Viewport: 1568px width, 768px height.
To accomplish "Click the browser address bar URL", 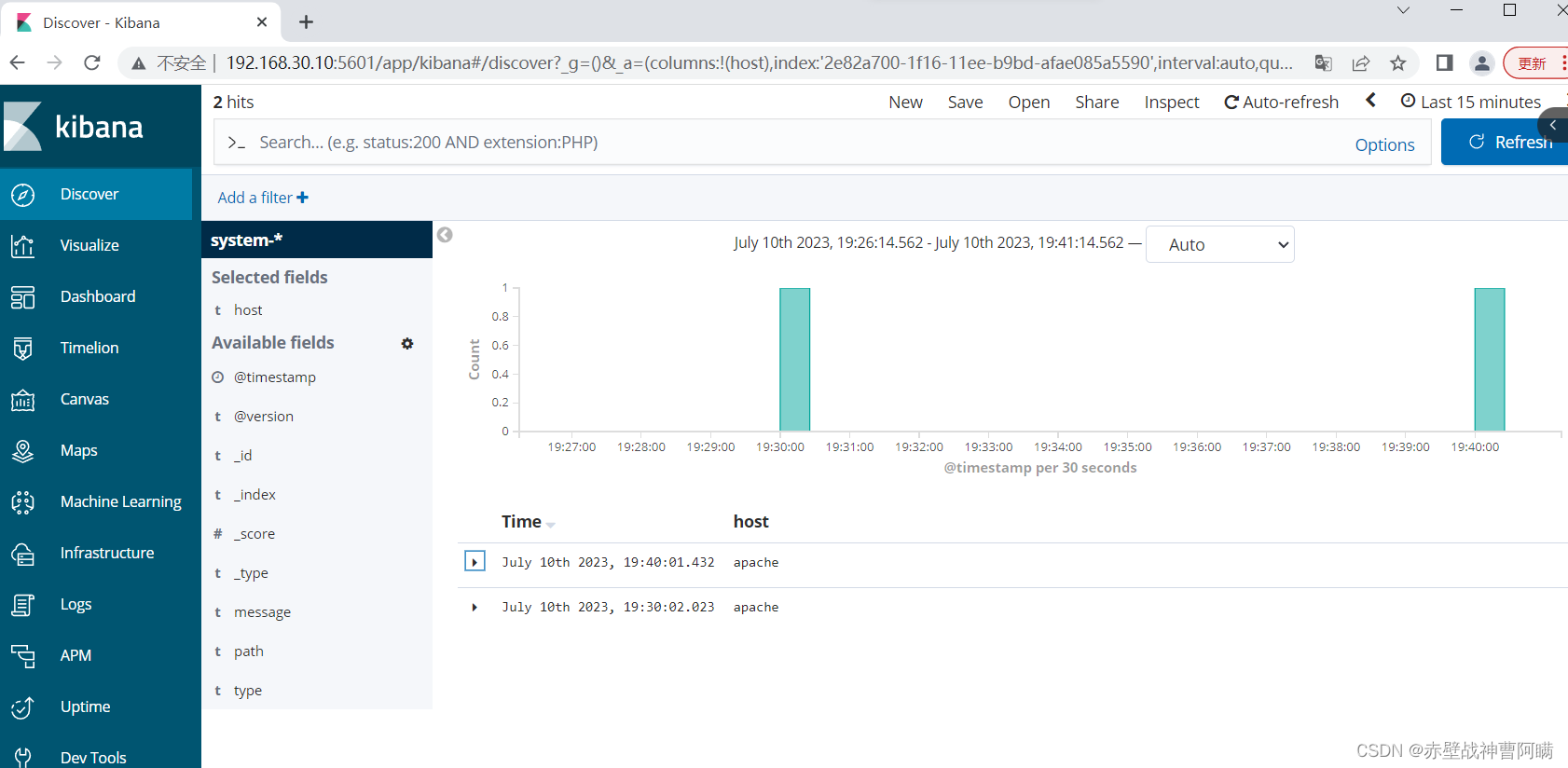I will pyautogui.click(x=759, y=63).
